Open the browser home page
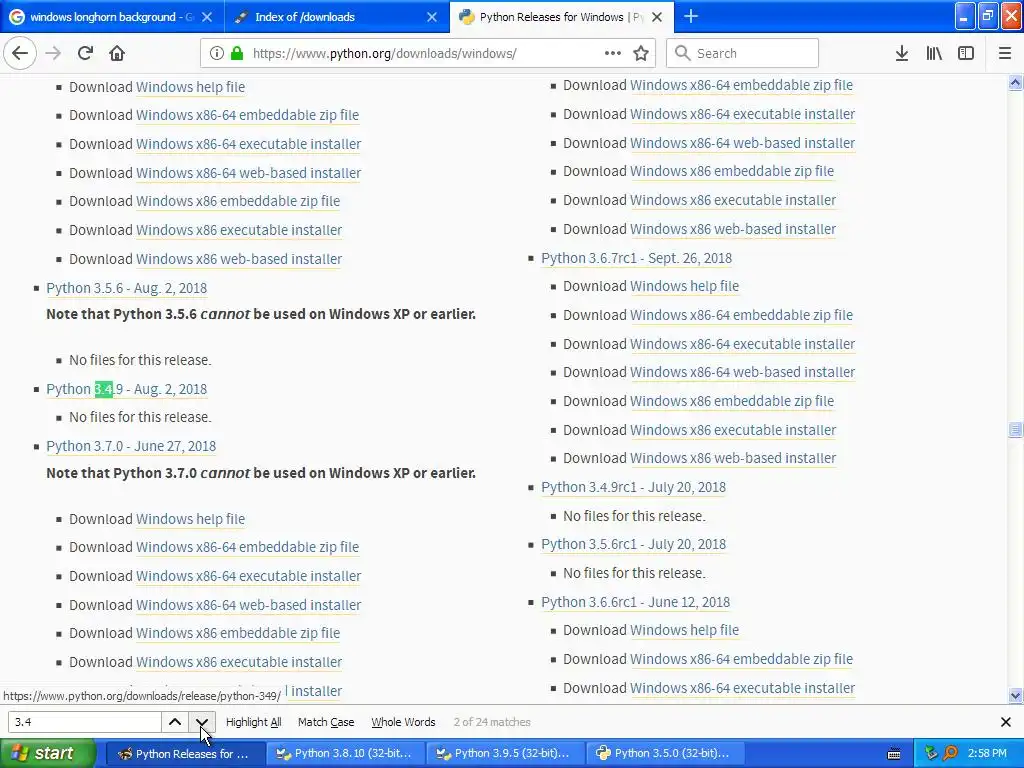The image size is (1024, 768). click(117, 53)
